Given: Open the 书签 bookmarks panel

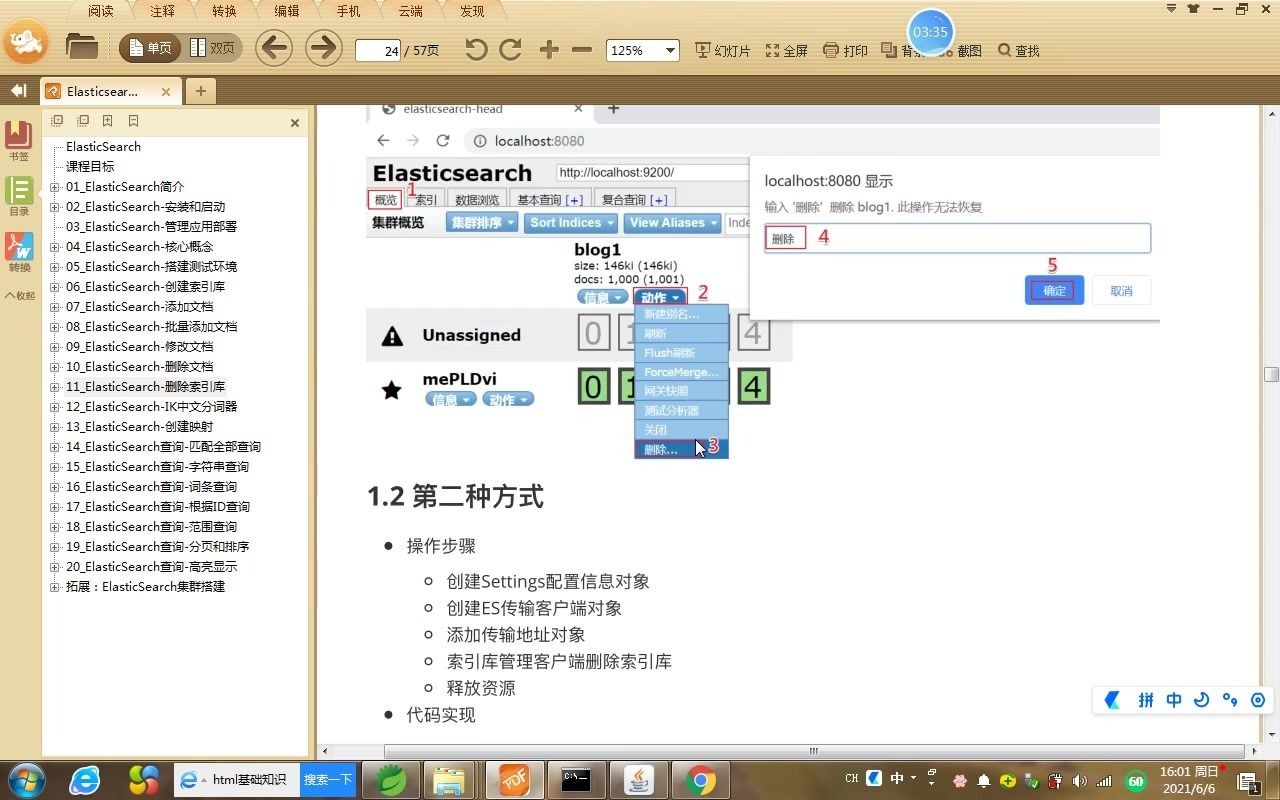Looking at the screenshot, I should (x=19, y=141).
